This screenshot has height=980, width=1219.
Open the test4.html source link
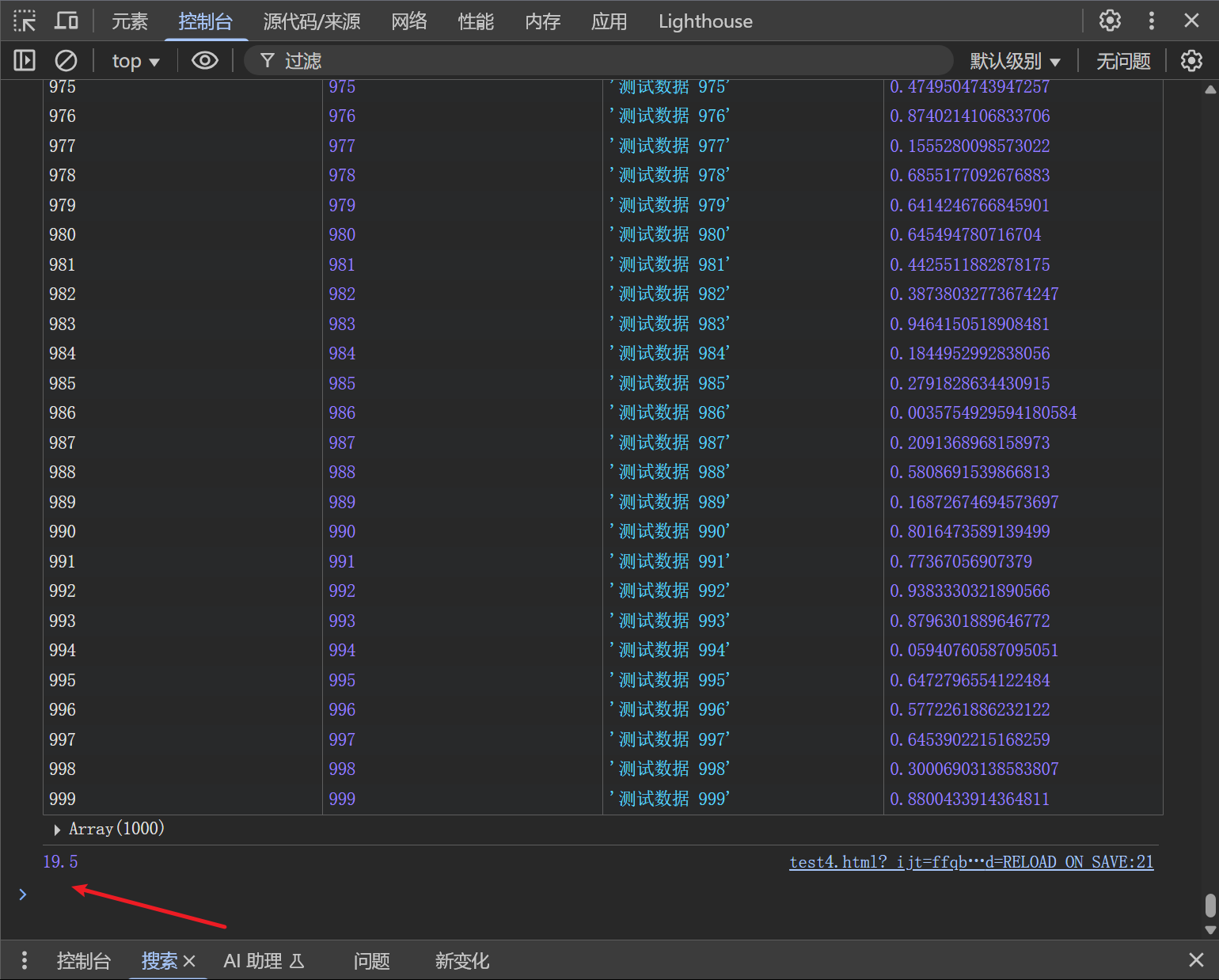click(971, 862)
